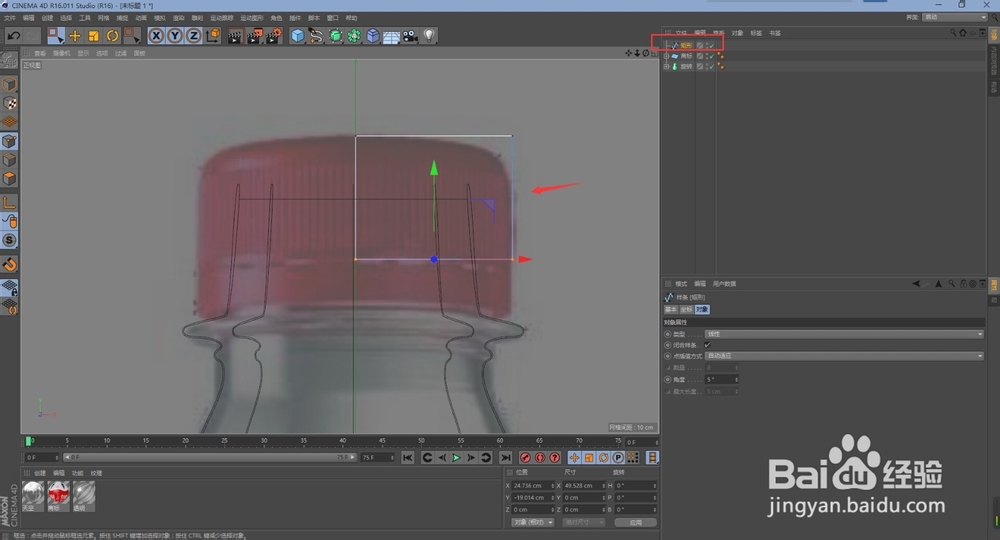Click the S viewport solo icon
The height and width of the screenshot is (540, 1000).
[9, 240]
